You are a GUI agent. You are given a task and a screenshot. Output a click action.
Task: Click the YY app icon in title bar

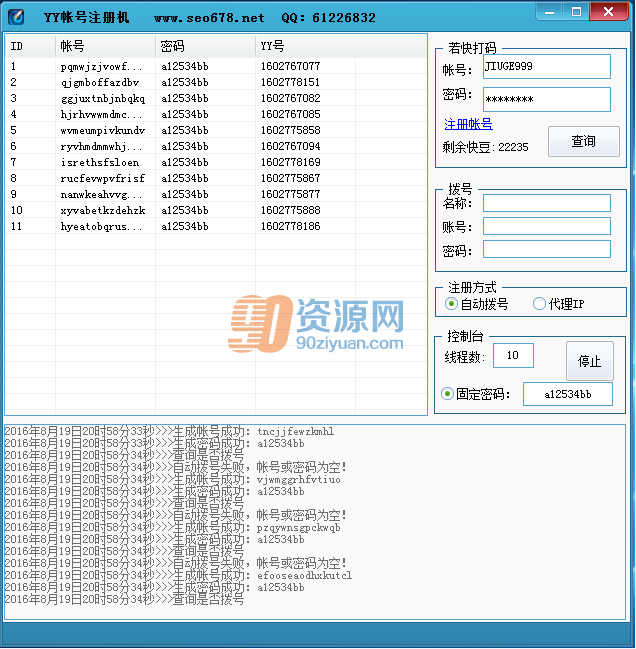[x=16, y=17]
